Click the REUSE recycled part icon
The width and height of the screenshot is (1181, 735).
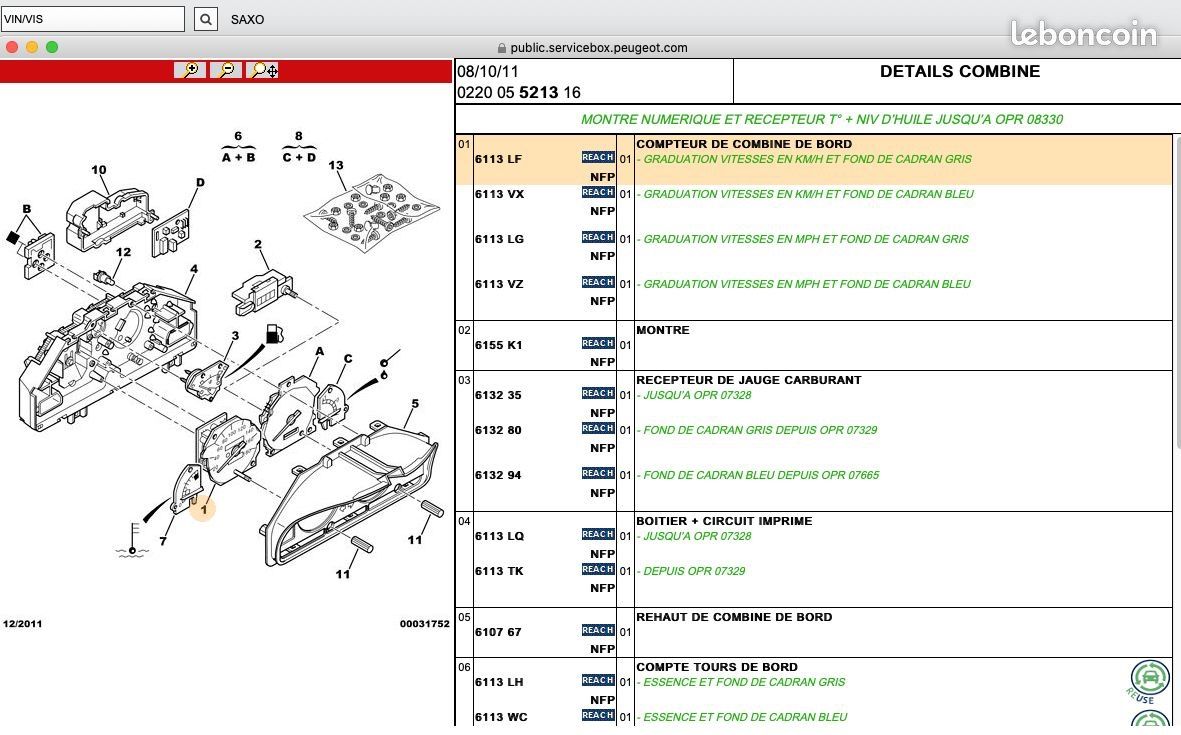click(1150, 679)
